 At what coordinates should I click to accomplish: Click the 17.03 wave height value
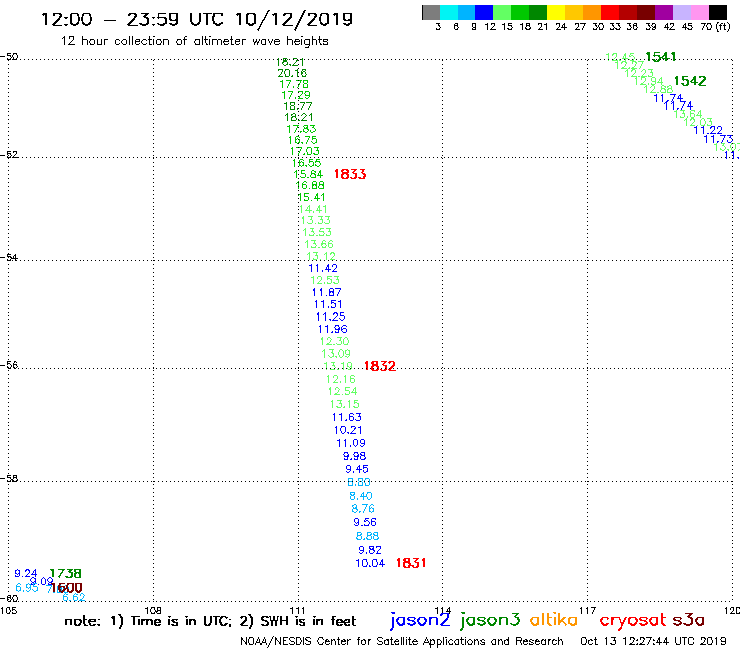[304, 152]
